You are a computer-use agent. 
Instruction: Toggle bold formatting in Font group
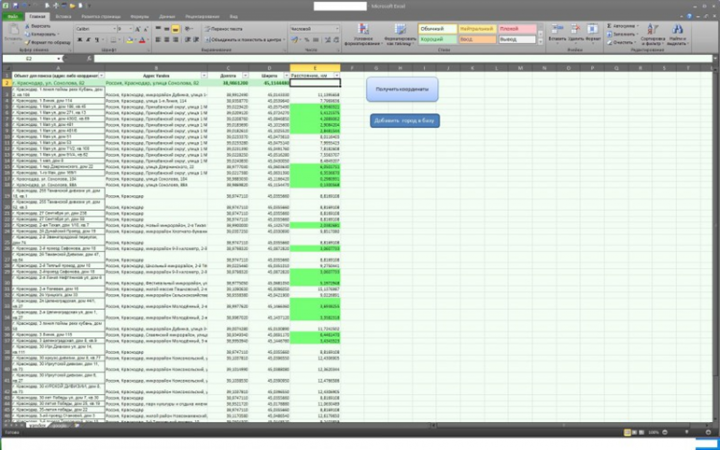point(80,40)
